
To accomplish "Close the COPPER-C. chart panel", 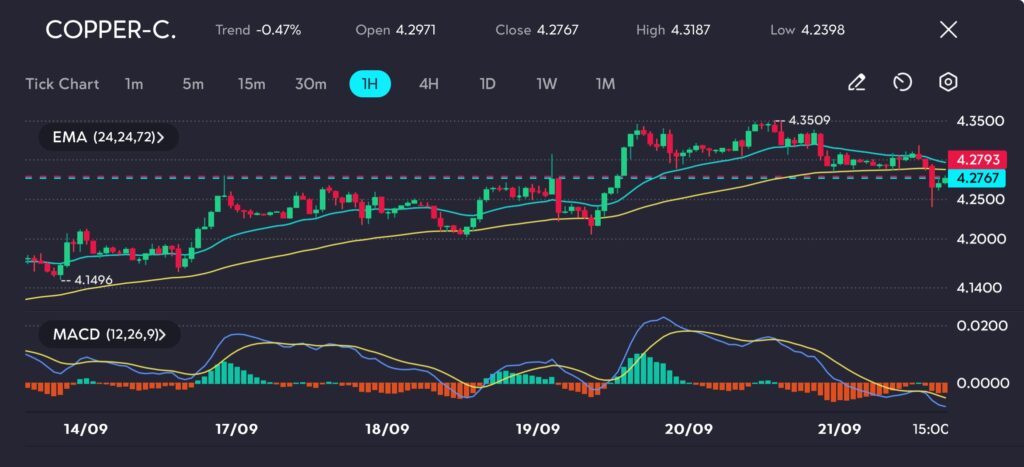I will [x=948, y=29].
